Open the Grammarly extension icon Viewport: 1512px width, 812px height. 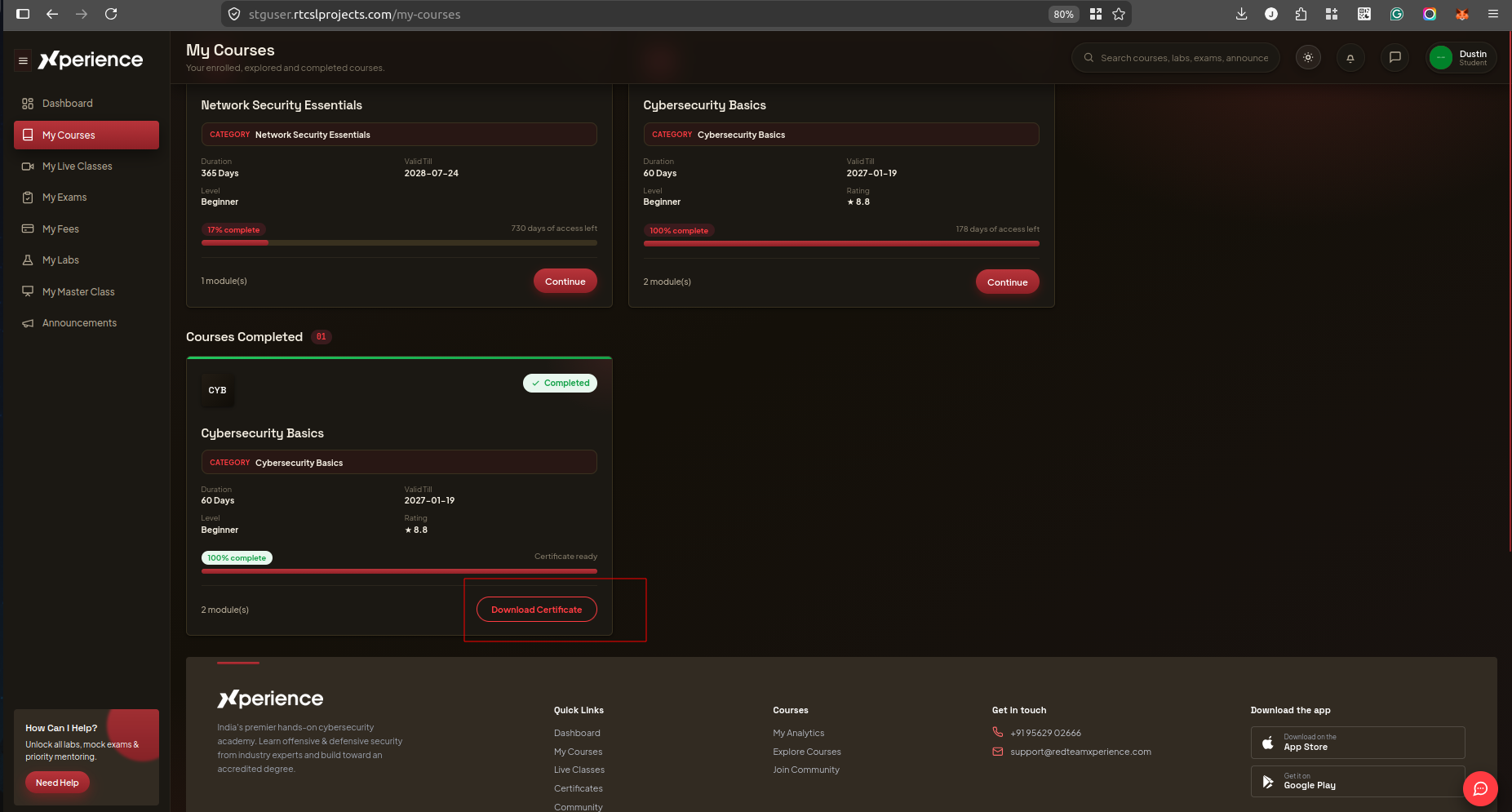pos(1397,14)
